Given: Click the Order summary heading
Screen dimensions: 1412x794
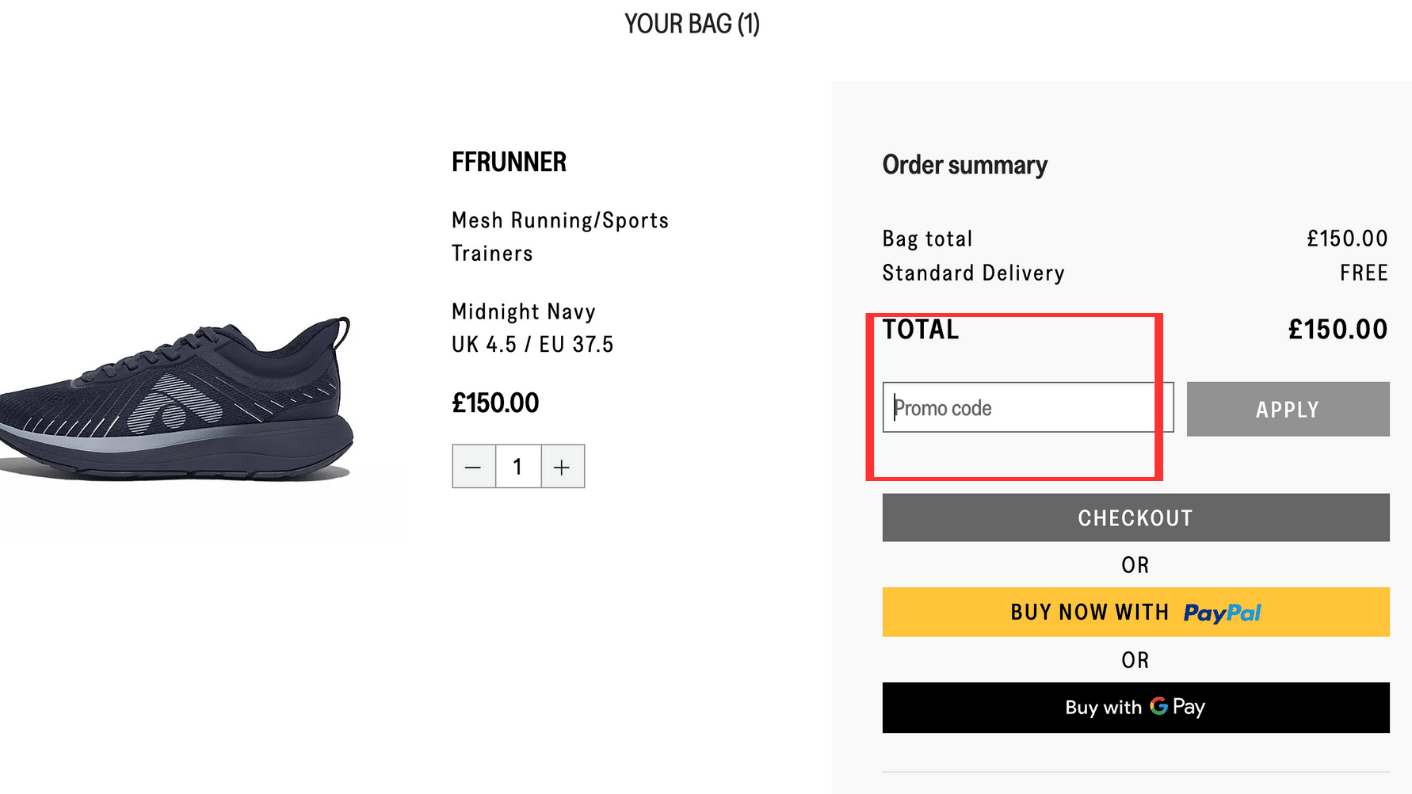Looking at the screenshot, I should point(964,164).
